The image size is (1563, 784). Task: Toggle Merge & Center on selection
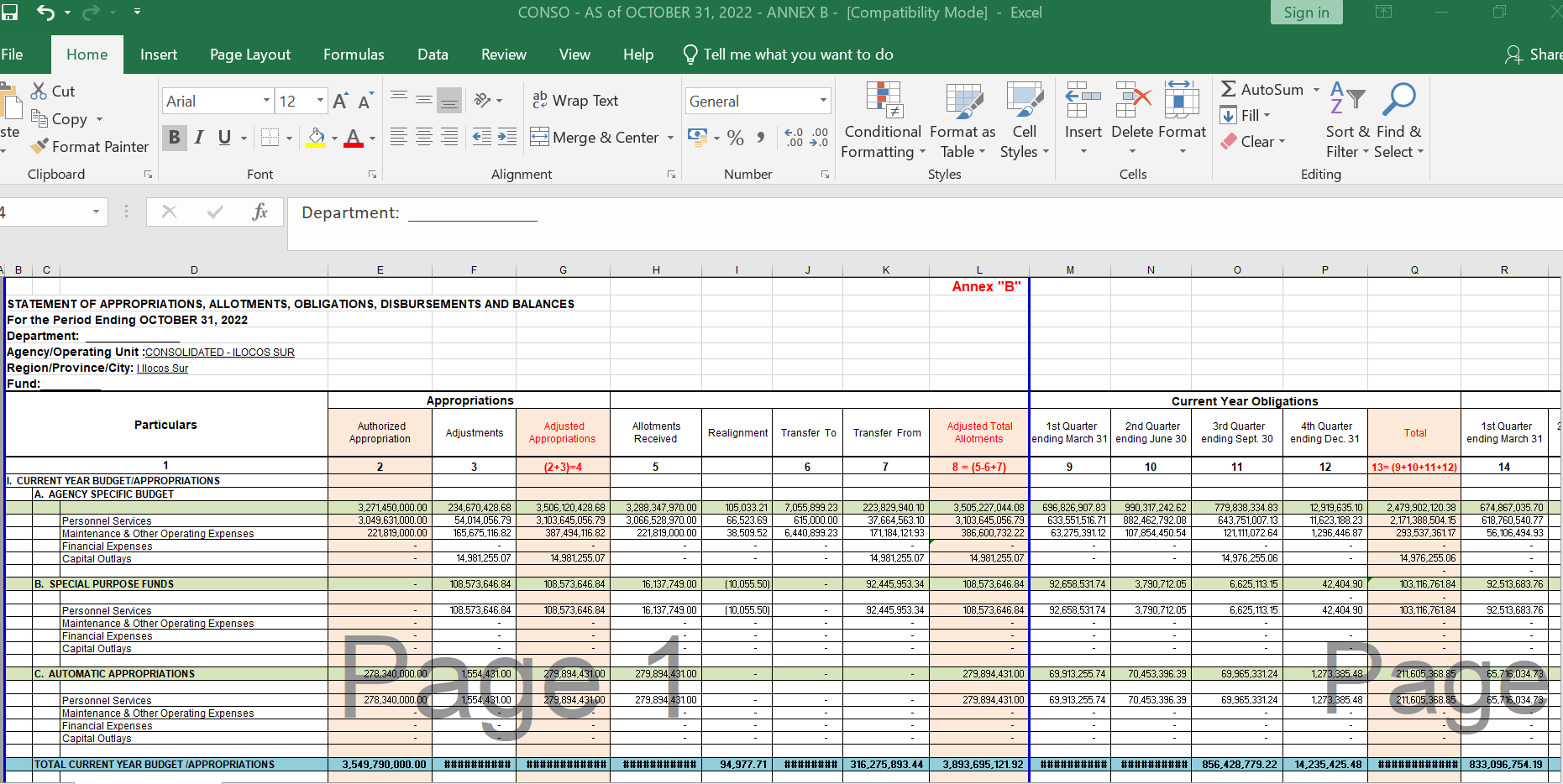pyautogui.click(x=595, y=137)
